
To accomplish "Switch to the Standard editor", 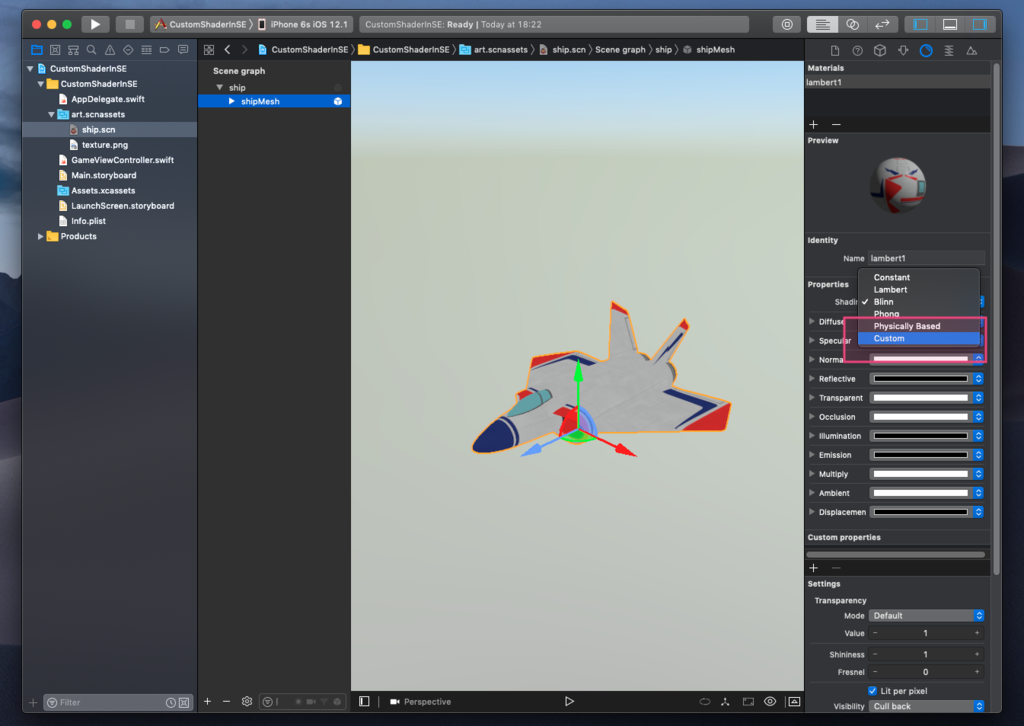I will [822, 24].
